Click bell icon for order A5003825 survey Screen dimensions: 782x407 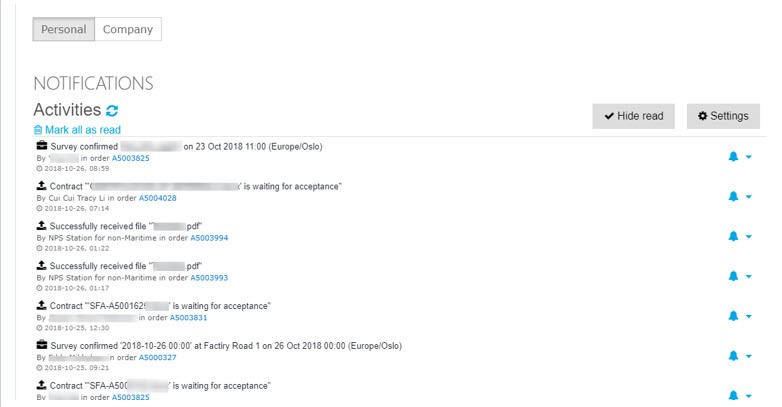point(733,157)
